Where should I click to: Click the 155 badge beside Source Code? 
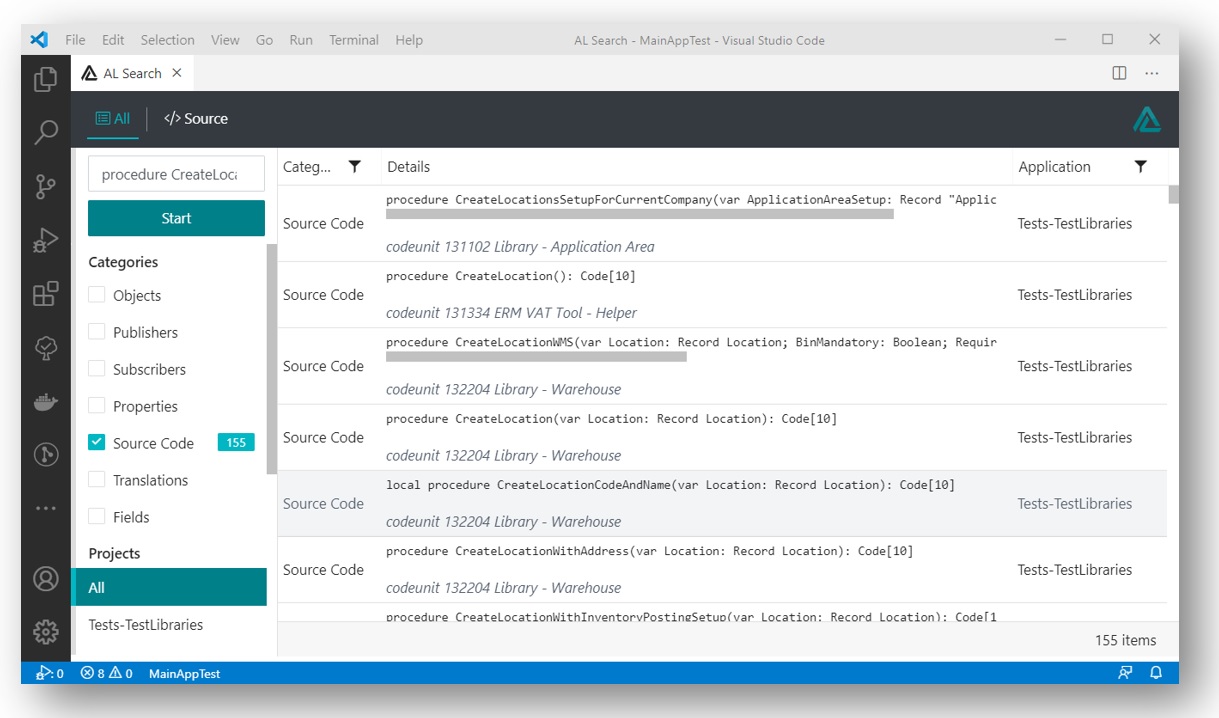236,443
